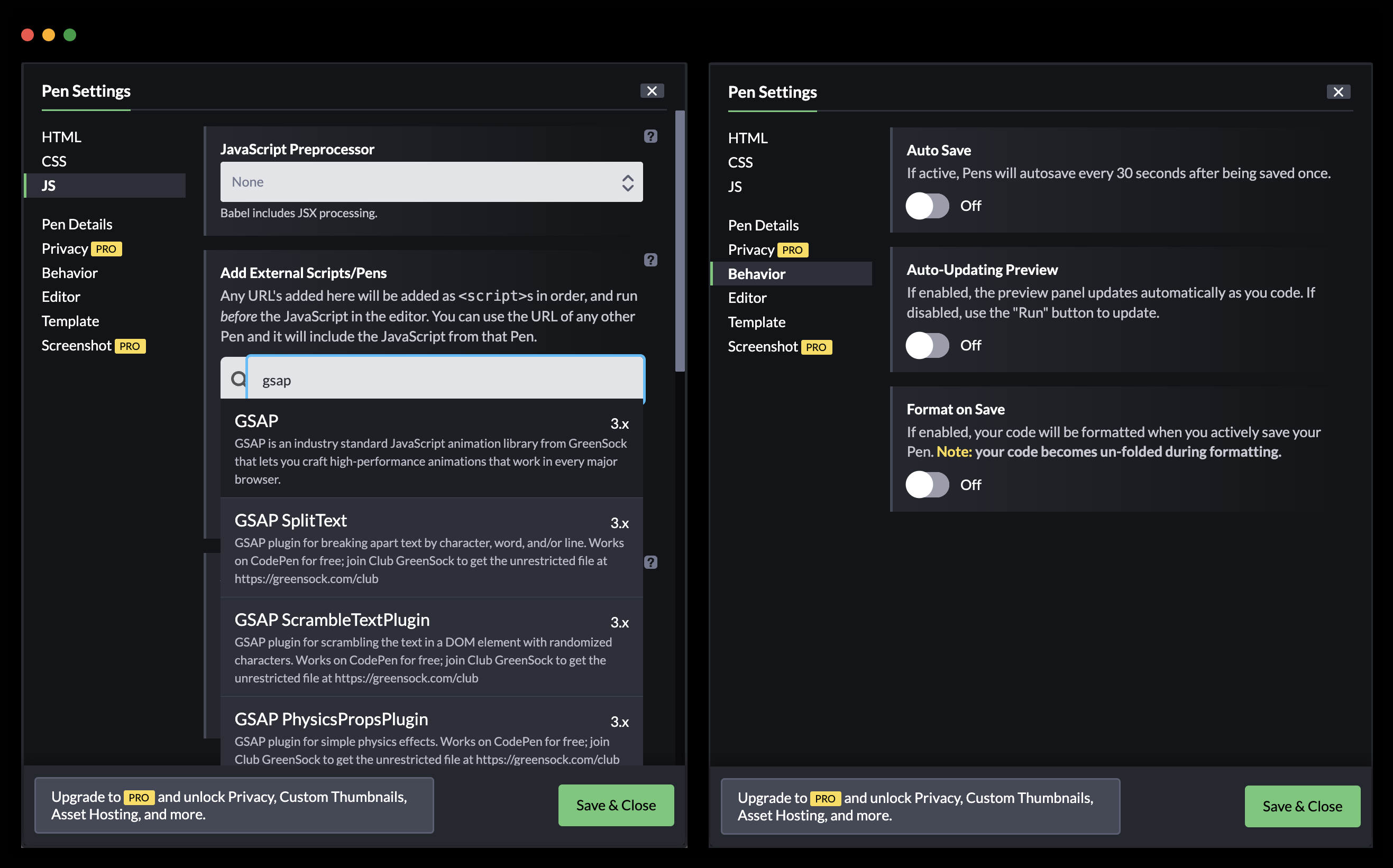Enable Format on Save switch
The height and width of the screenshot is (868, 1393).
pos(927,485)
